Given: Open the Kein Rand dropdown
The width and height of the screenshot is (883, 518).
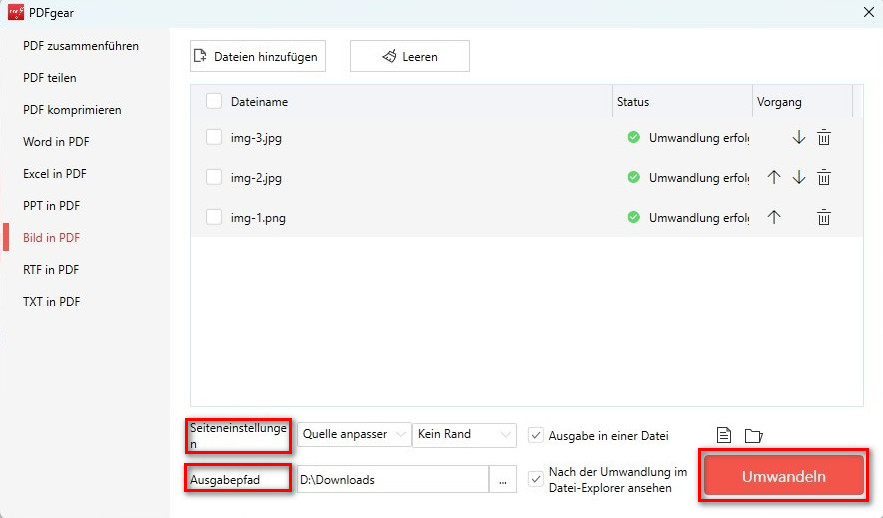Looking at the screenshot, I should point(464,434).
